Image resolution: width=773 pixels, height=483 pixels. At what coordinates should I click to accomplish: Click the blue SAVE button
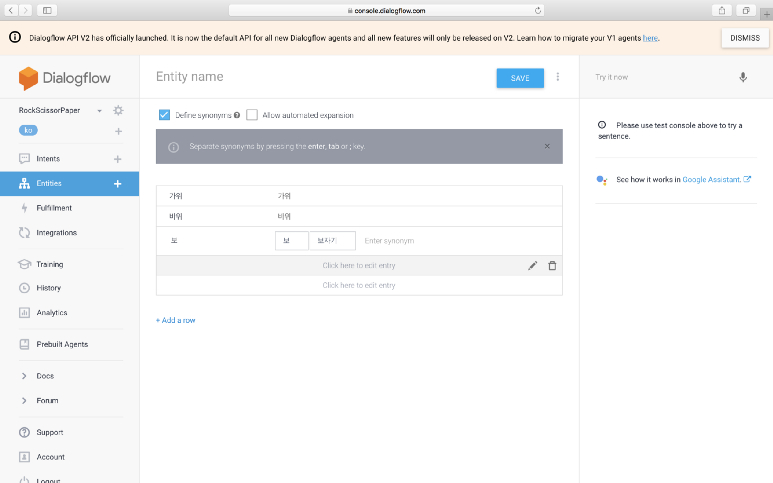pyautogui.click(x=520, y=78)
